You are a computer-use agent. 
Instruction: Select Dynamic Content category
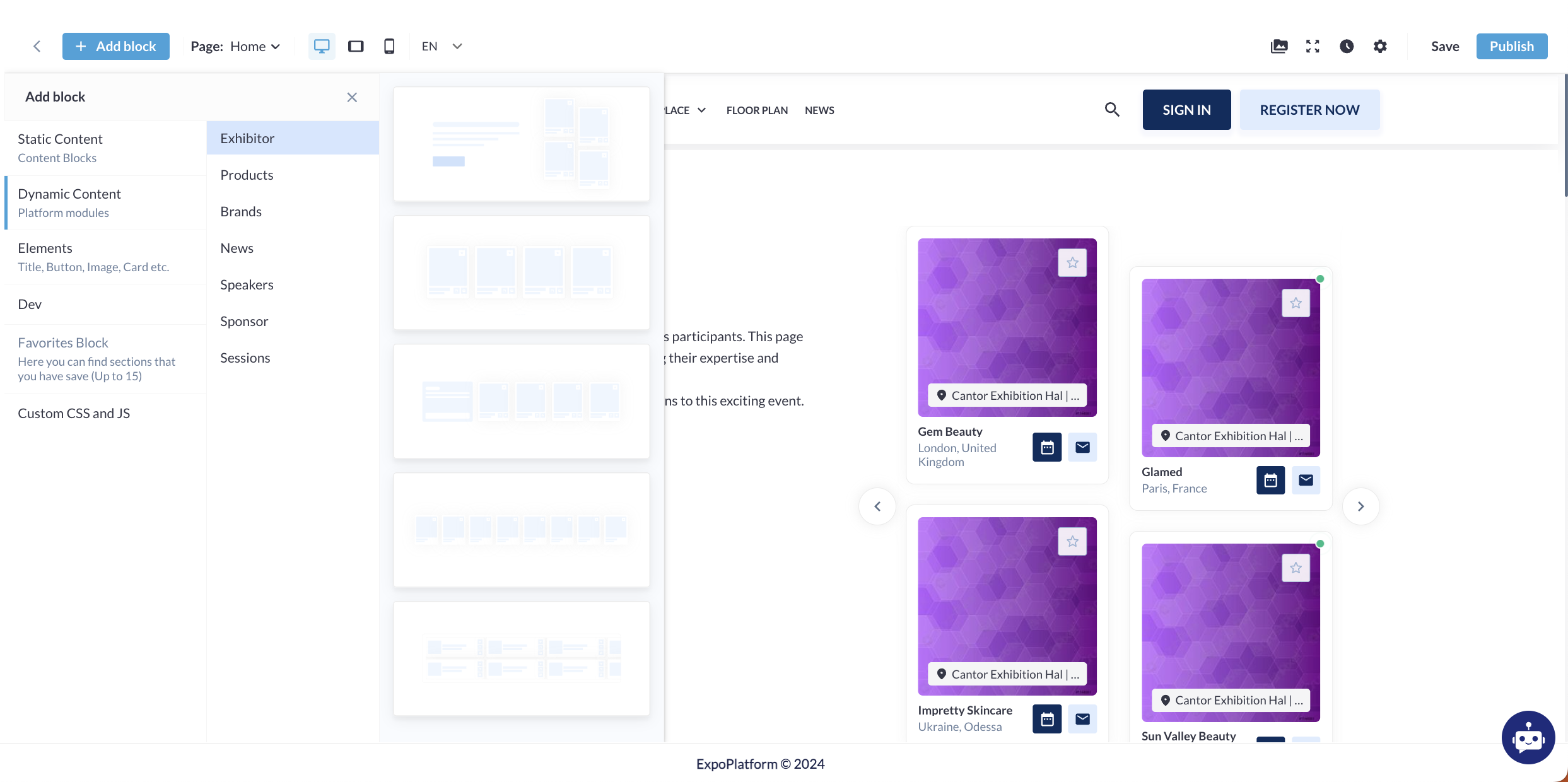click(x=105, y=202)
